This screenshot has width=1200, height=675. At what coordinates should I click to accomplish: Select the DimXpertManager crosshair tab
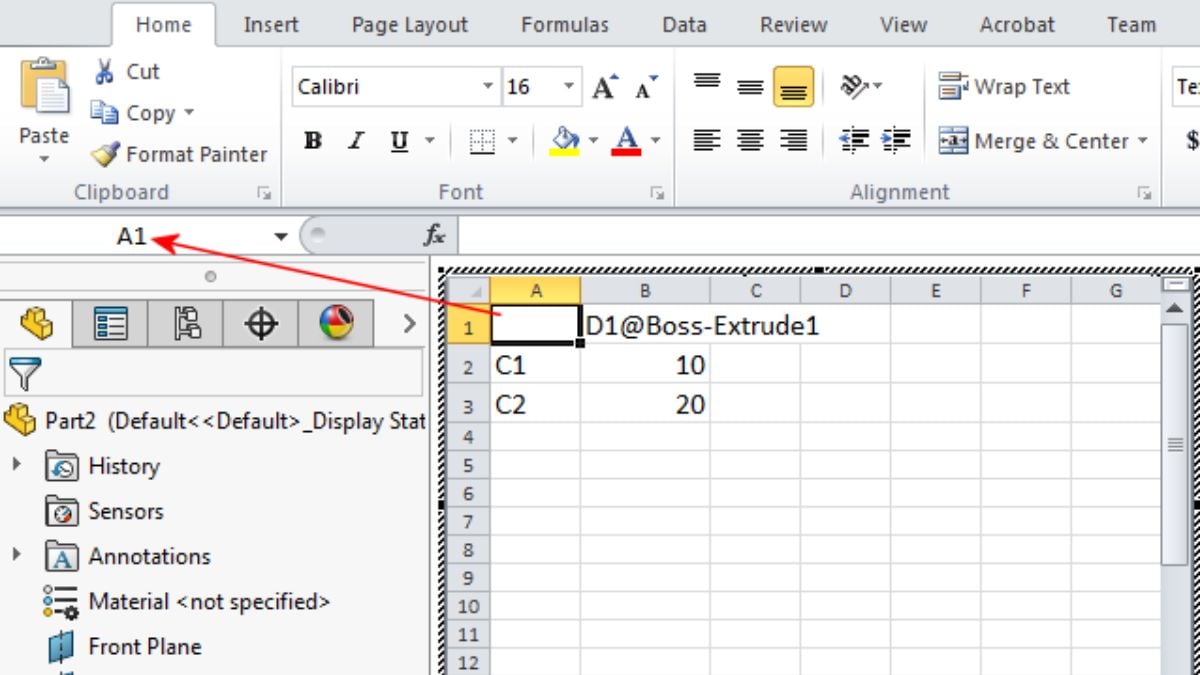(261, 324)
